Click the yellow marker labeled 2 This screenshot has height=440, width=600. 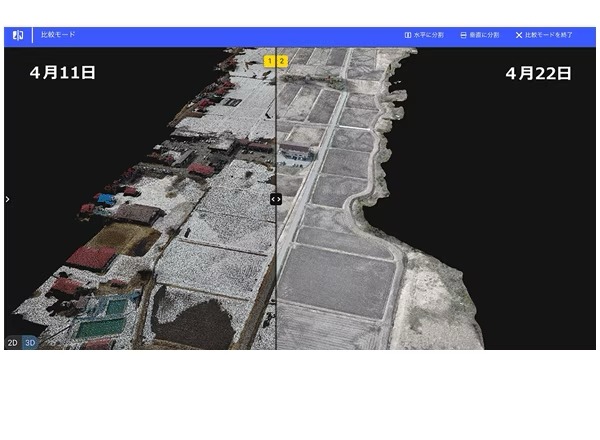282,61
